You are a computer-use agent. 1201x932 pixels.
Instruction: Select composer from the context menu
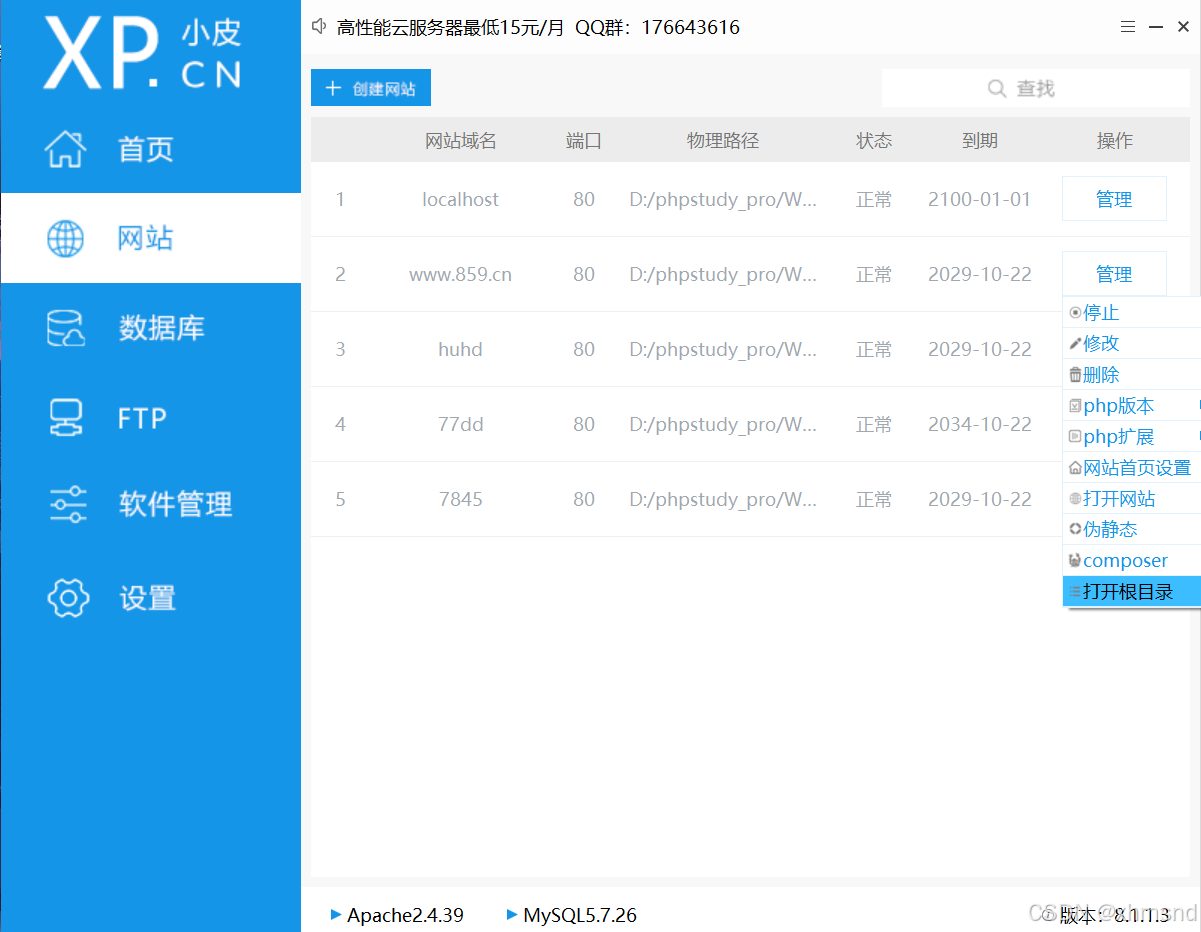[x=1118, y=560]
